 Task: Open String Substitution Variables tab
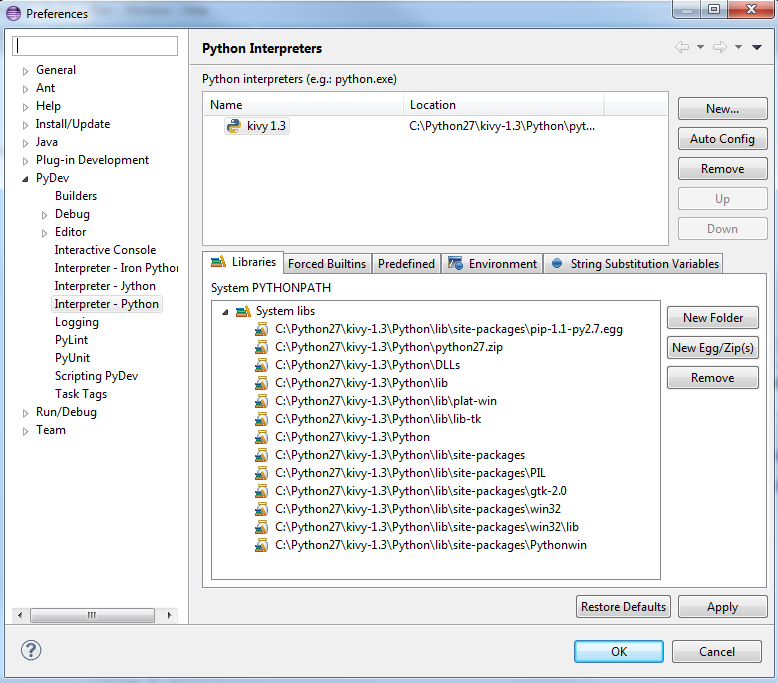[x=634, y=263]
